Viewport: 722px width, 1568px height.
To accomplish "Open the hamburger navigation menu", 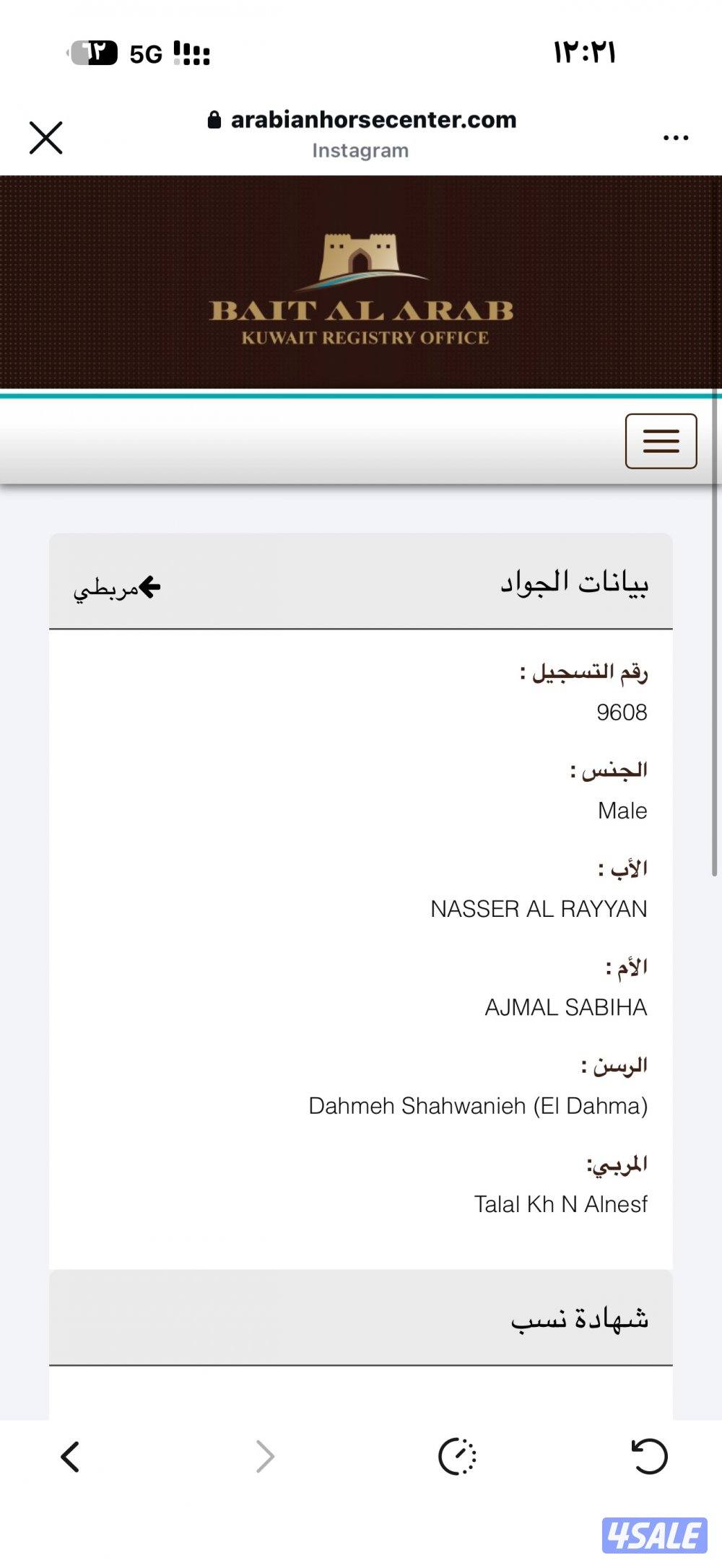I will click(661, 440).
